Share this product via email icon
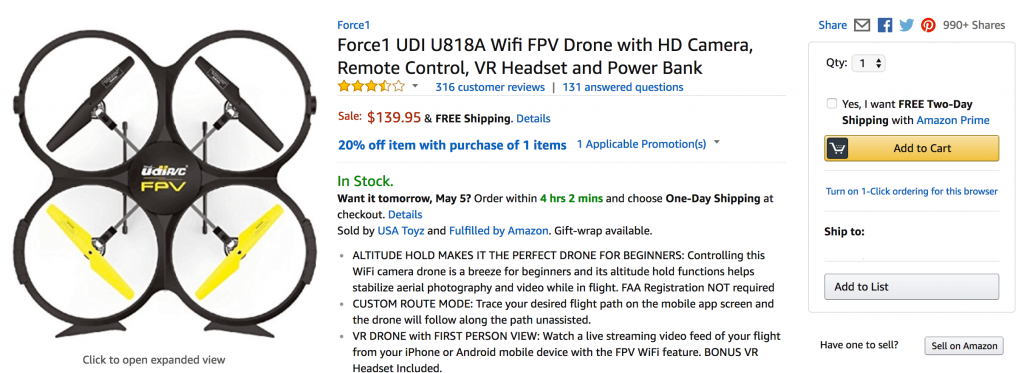 (862, 25)
